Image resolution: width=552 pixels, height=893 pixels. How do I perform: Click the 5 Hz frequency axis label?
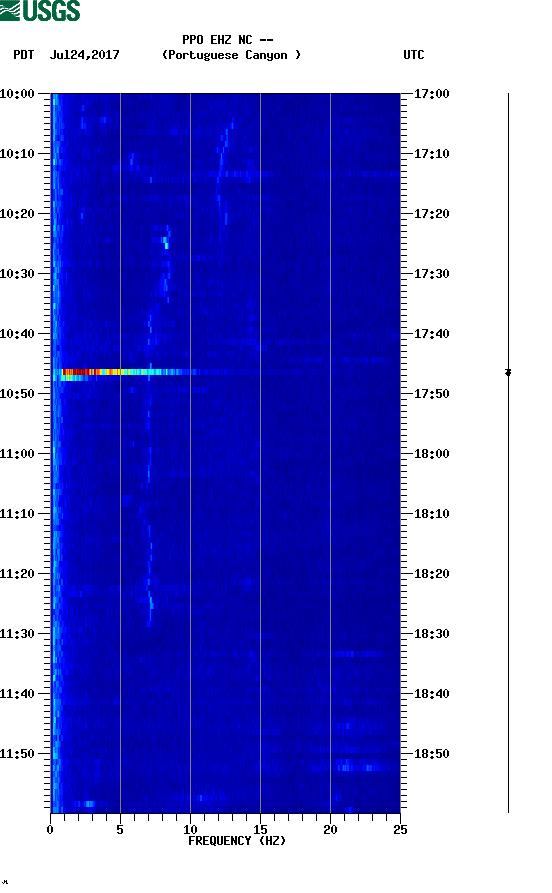coord(120,829)
